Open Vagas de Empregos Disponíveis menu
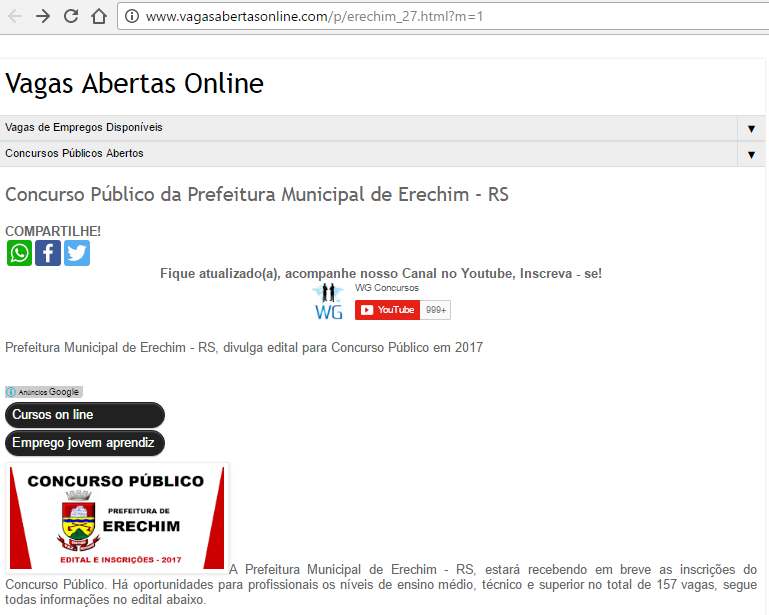 pyautogui.click(x=84, y=128)
